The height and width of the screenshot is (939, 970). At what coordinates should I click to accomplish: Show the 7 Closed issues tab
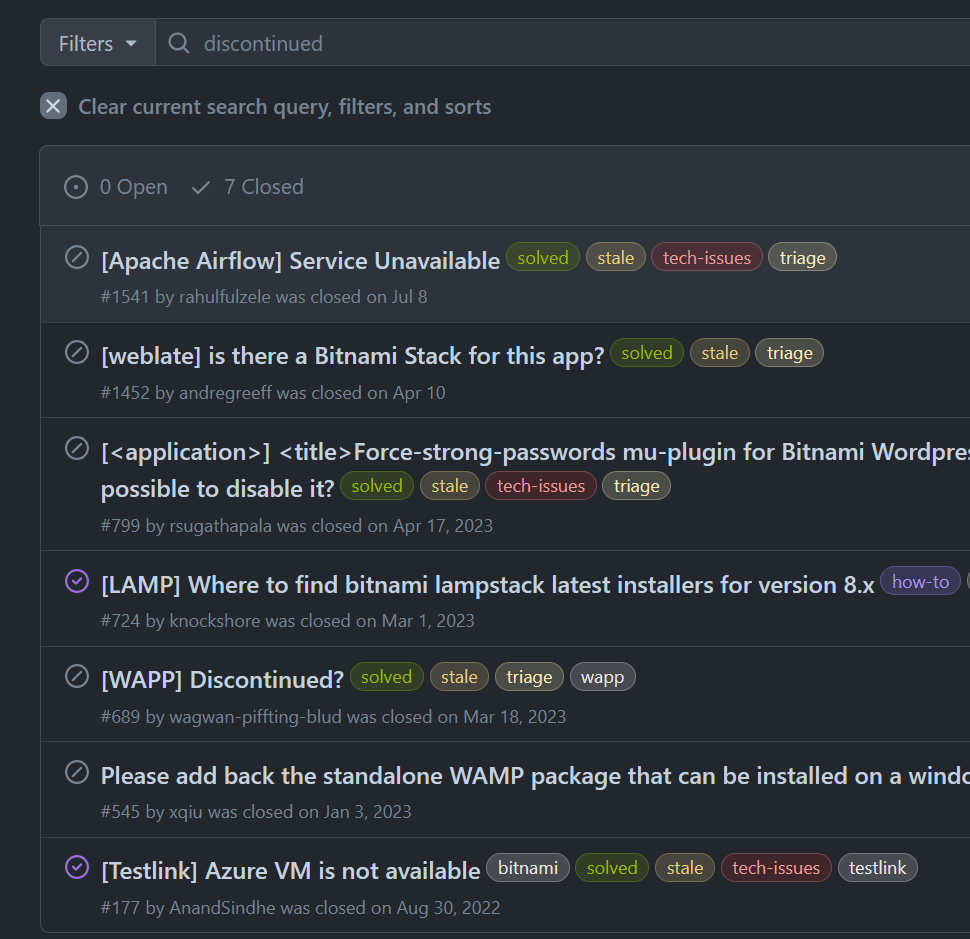click(x=248, y=187)
